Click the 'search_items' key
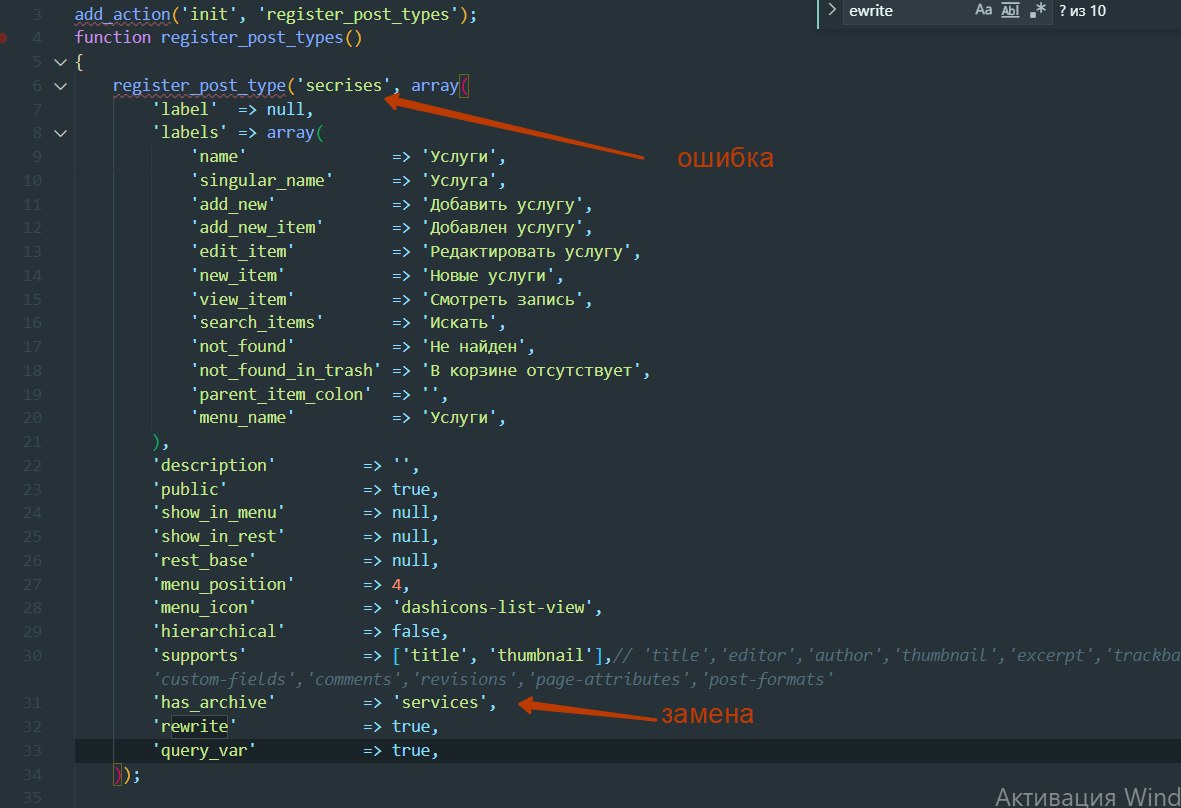The height and width of the screenshot is (808, 1181). pyautogui.click(x=257, y=323)
